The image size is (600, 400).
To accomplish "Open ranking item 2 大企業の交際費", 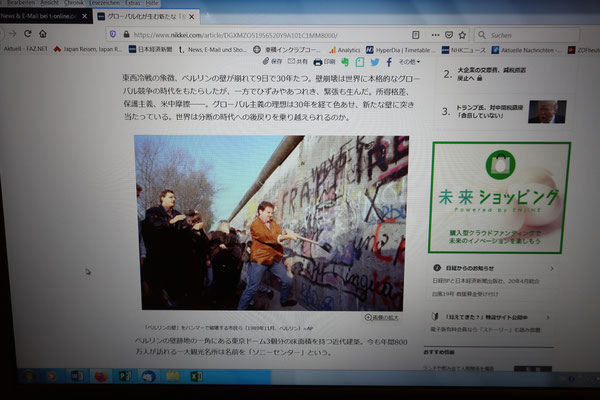I will tap(491, 74).
